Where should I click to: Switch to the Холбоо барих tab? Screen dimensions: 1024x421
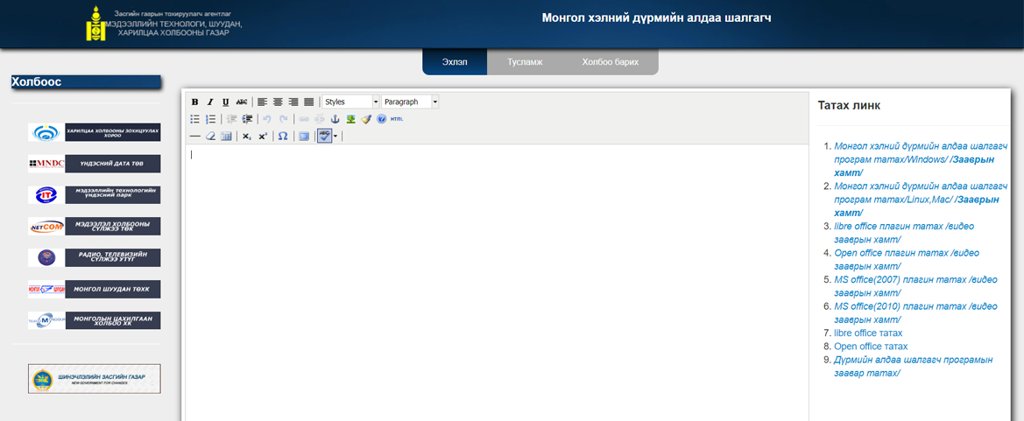[610, 62]
